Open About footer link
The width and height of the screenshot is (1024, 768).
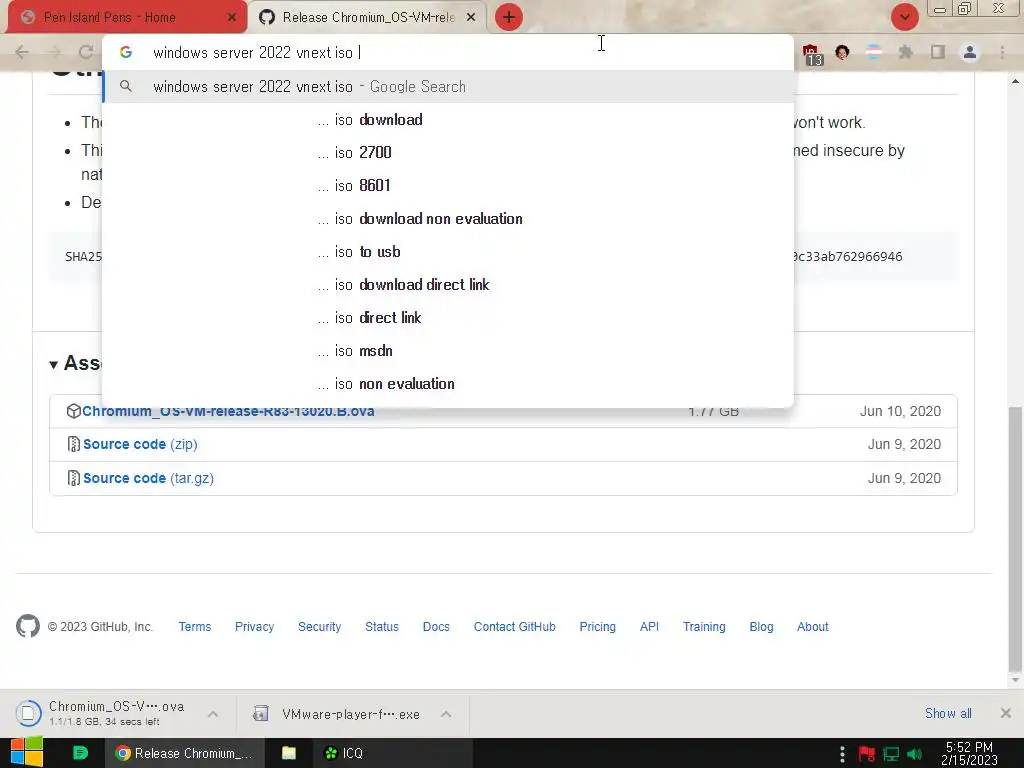pyautogui.click(x=812, y=626)
